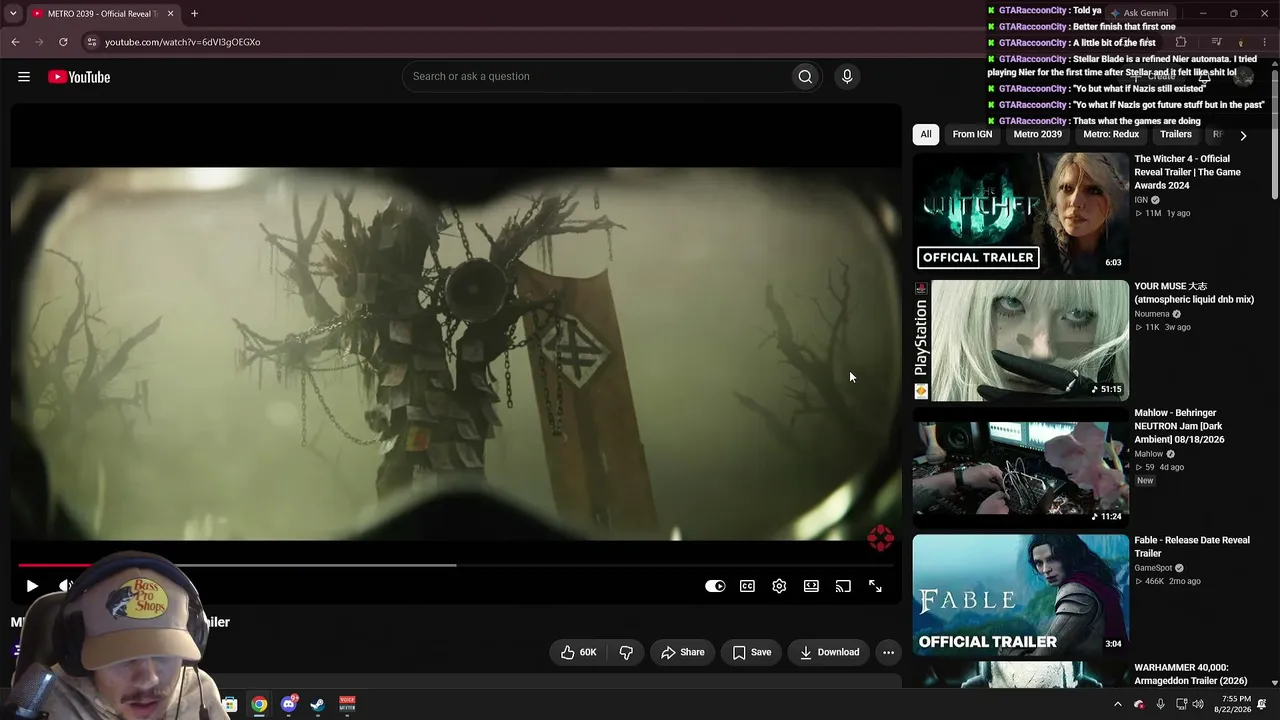
Task: Click the magnifier search button
Action: 805,77
